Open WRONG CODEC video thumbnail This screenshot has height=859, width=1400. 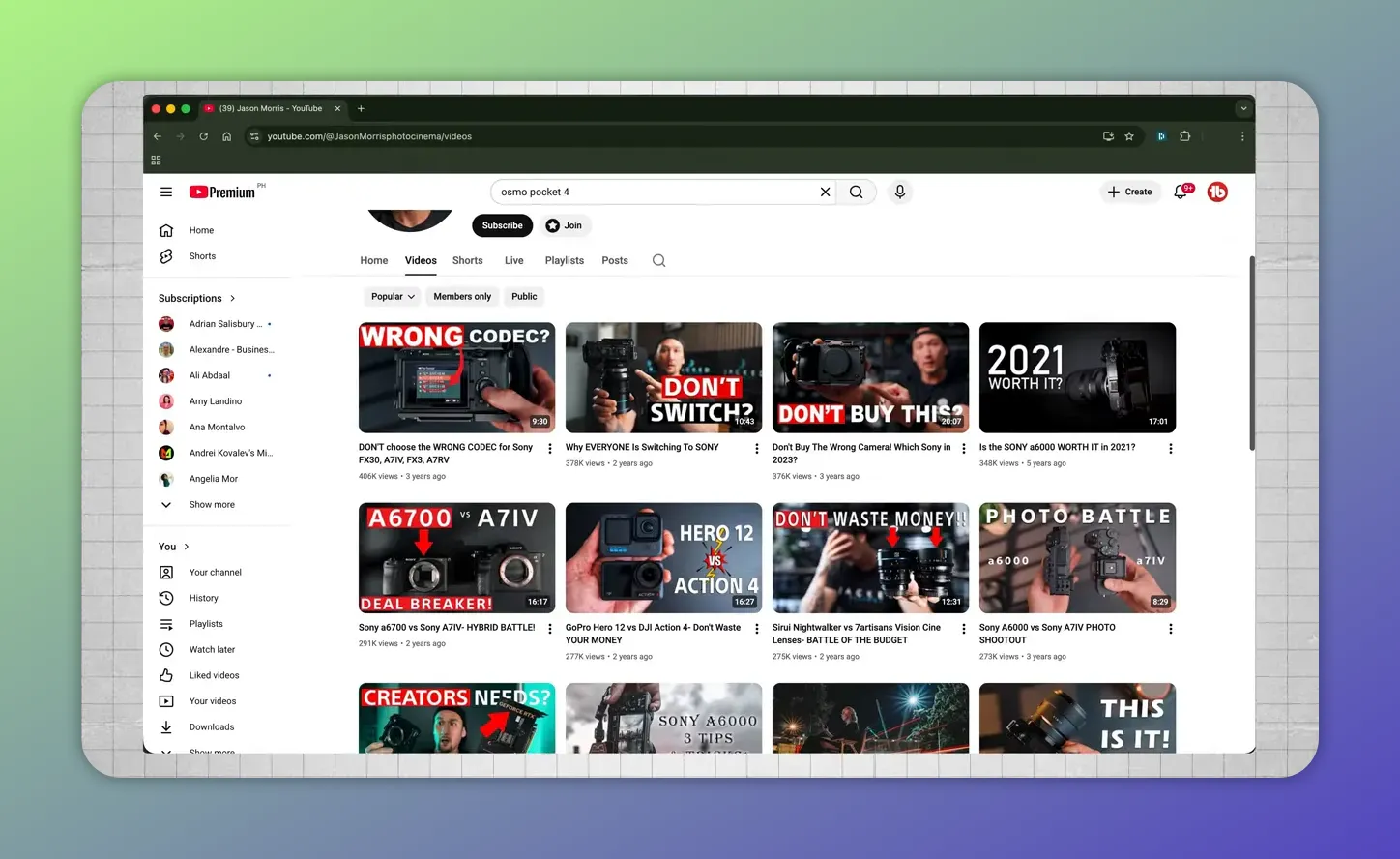click(457, 378)
